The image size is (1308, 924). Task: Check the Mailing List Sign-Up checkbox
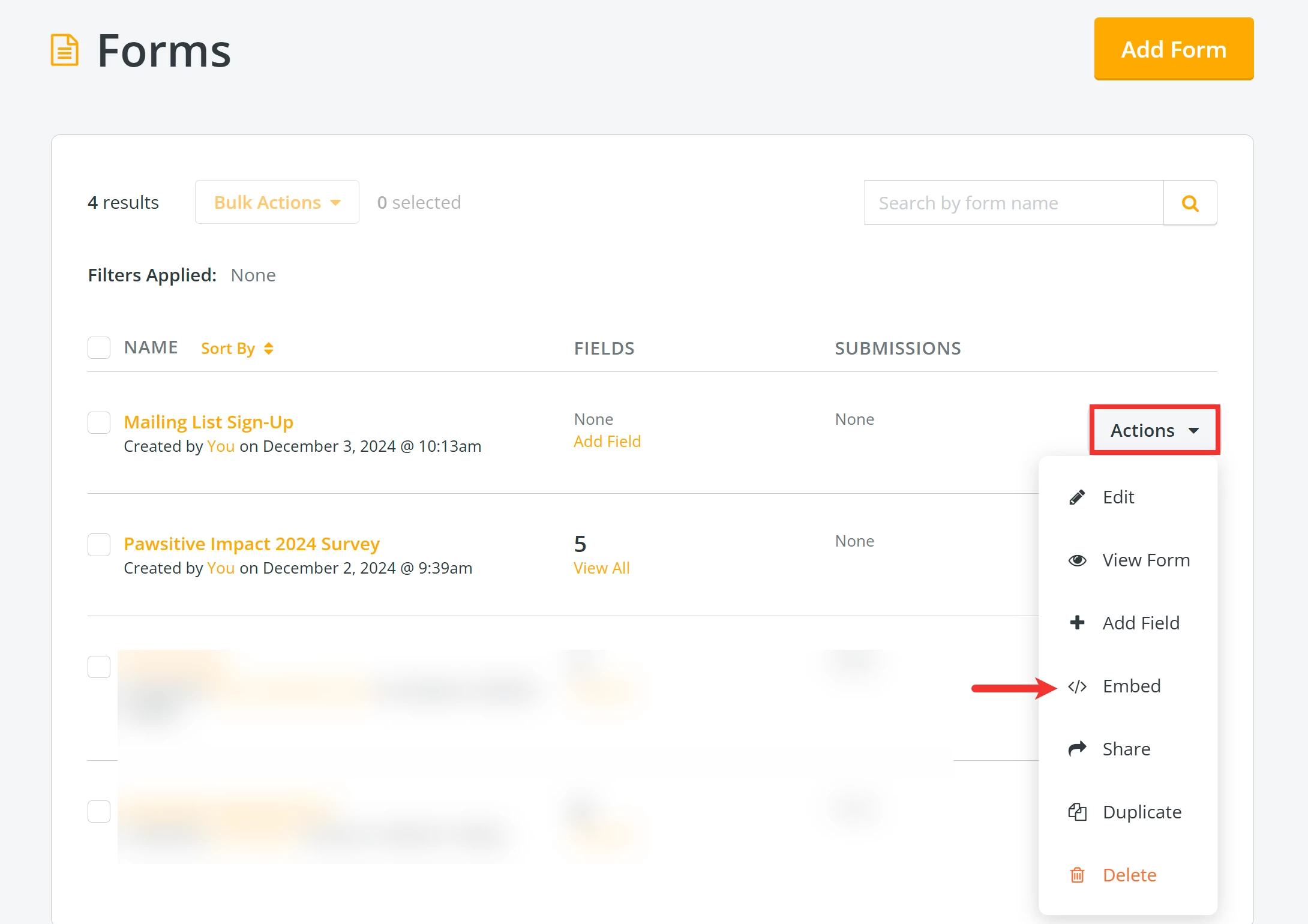99,422
